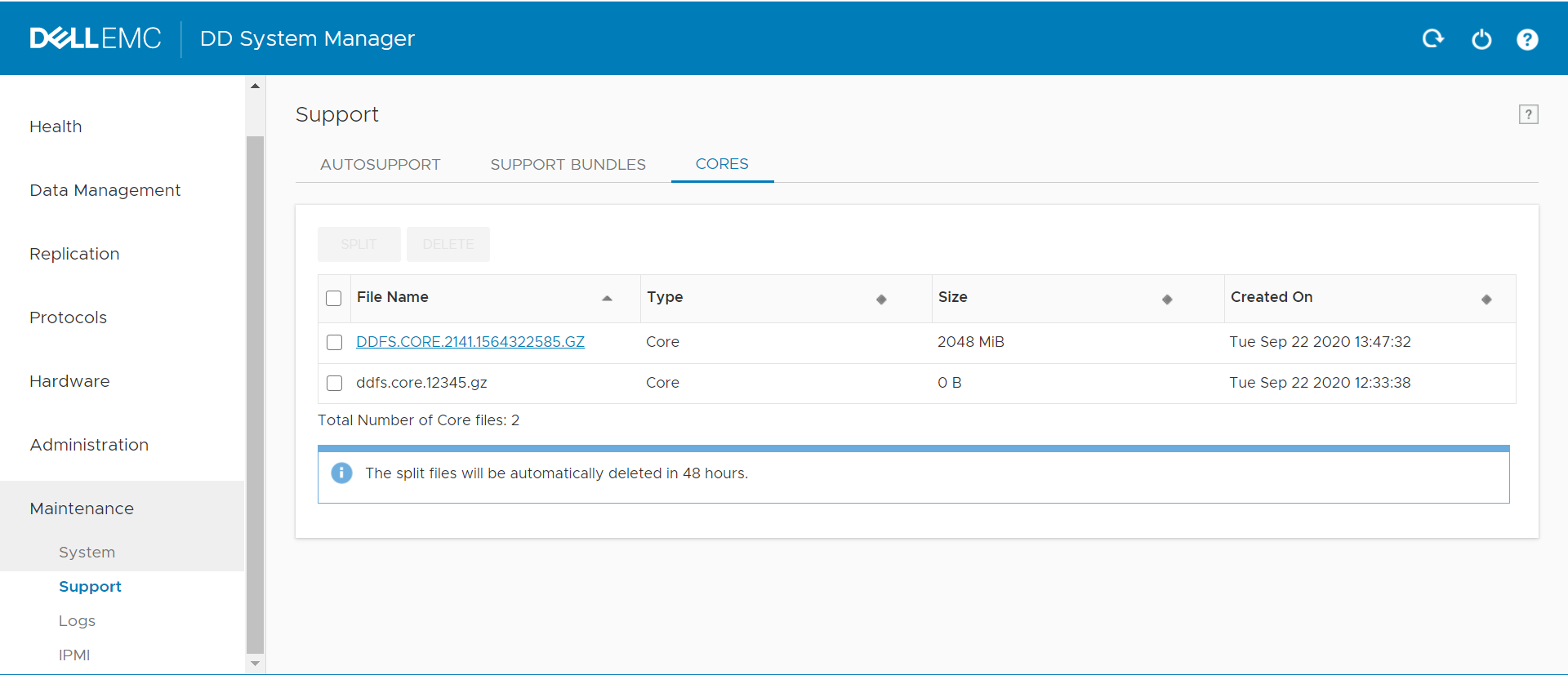Click the Type column sort icon
1568x675 pixels.
(881, 300)
